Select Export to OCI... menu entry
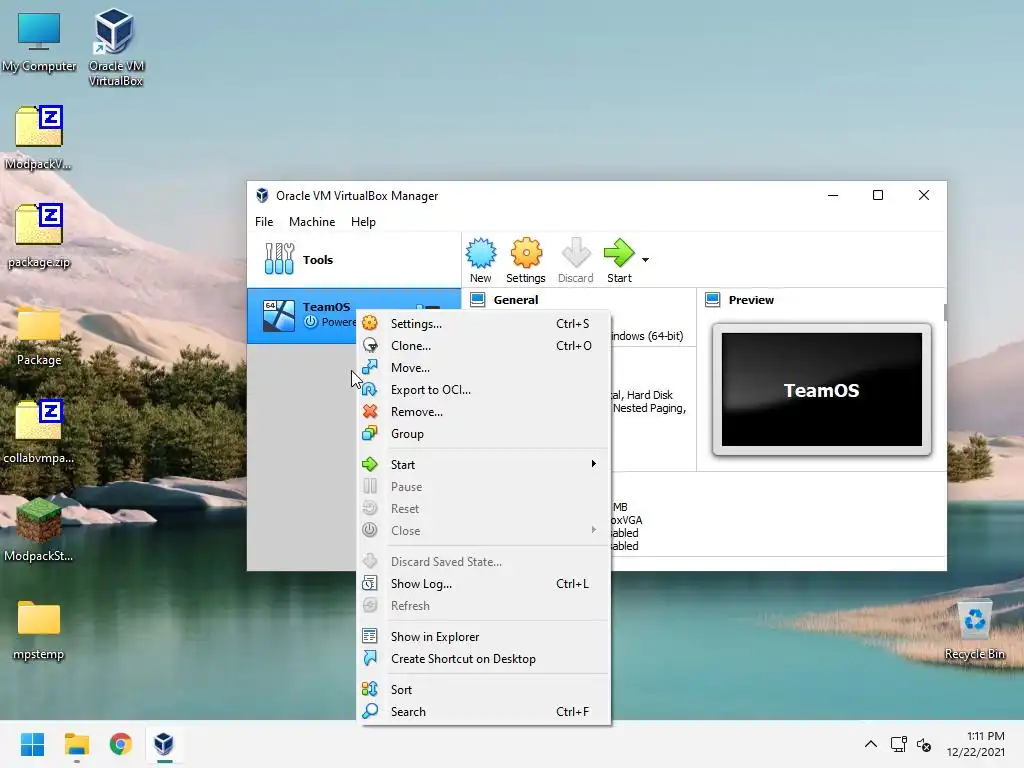The height and width of the screenshot is (768, 1024). tap(484, 390)
